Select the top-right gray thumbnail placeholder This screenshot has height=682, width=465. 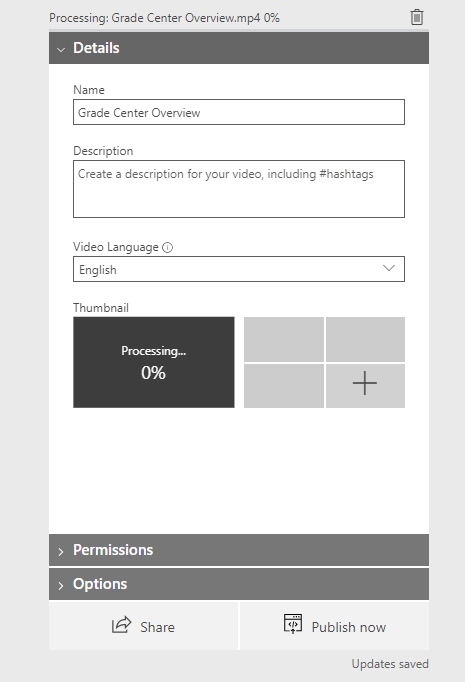click(x=365, y=339)
